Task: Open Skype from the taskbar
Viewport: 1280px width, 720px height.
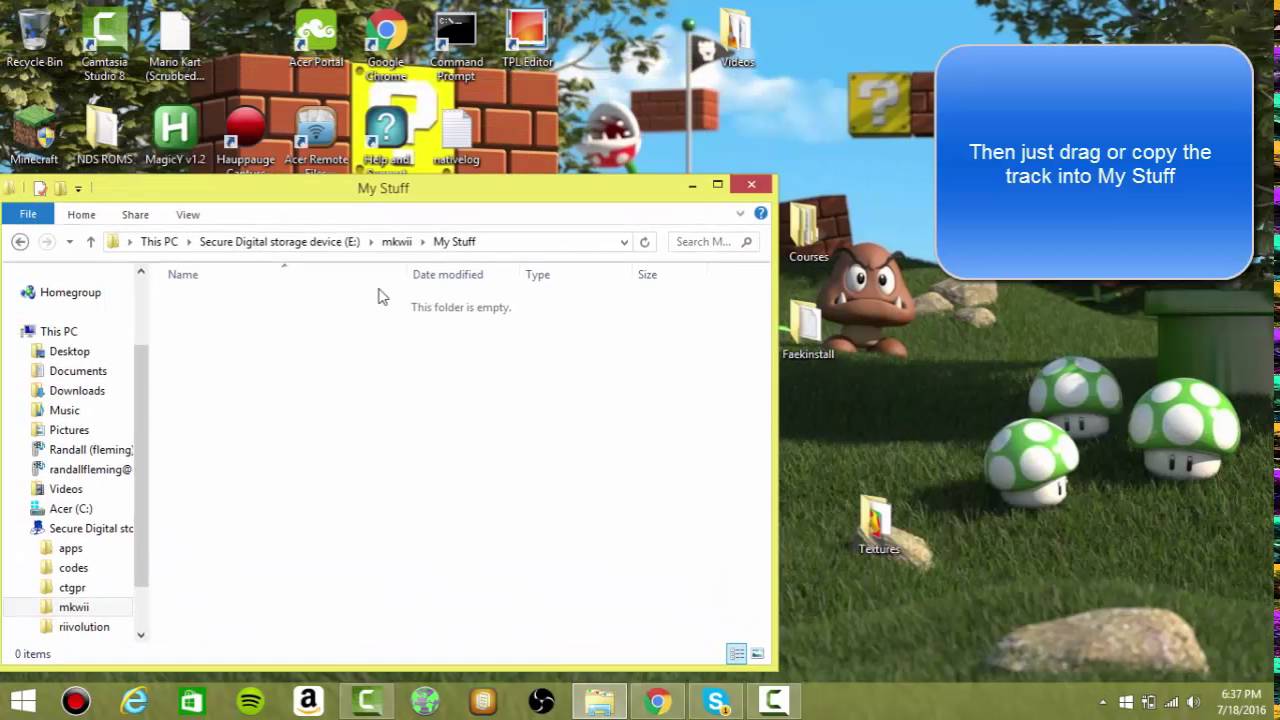Action: (x=716, y=702)
